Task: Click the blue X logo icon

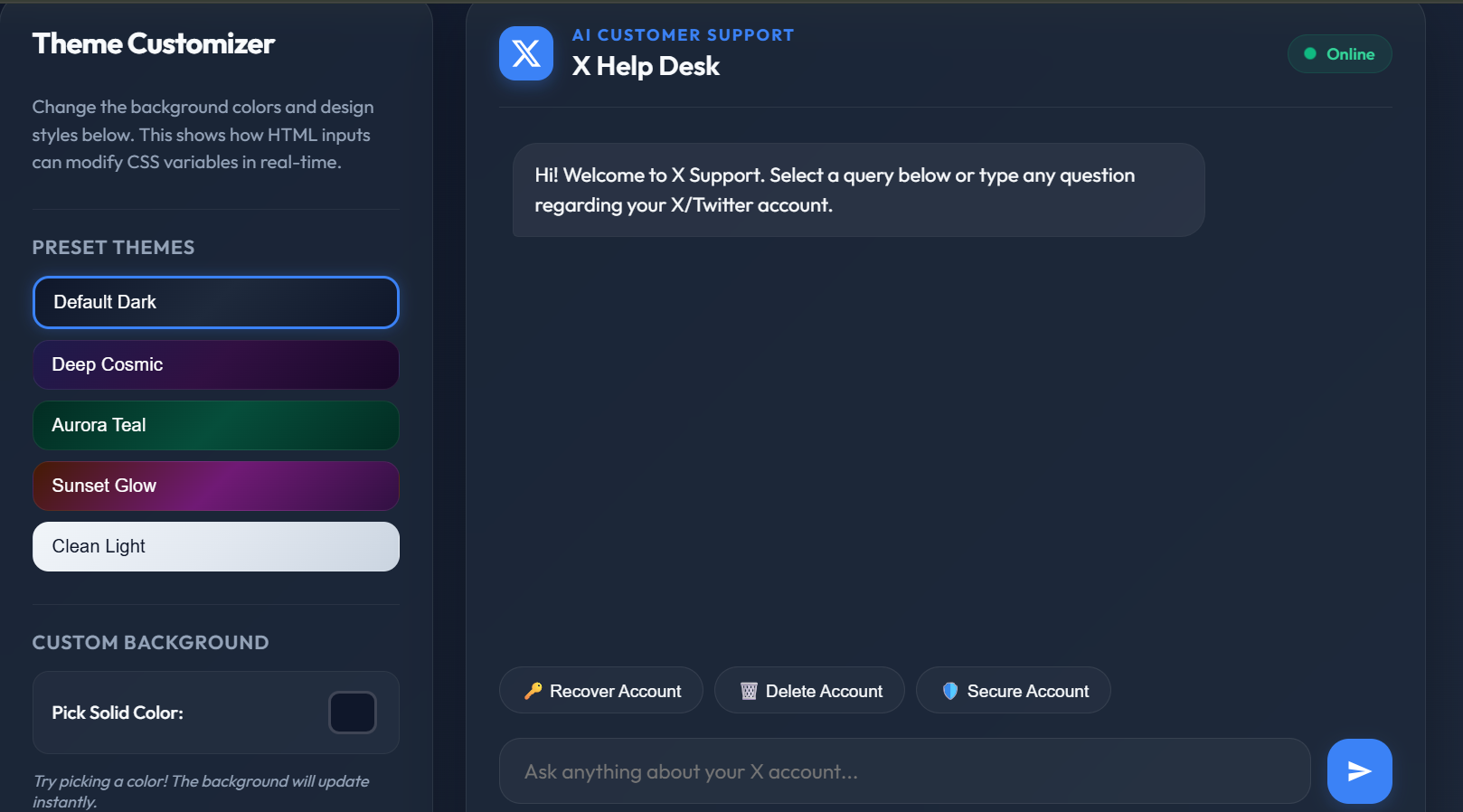Action: 526,53
